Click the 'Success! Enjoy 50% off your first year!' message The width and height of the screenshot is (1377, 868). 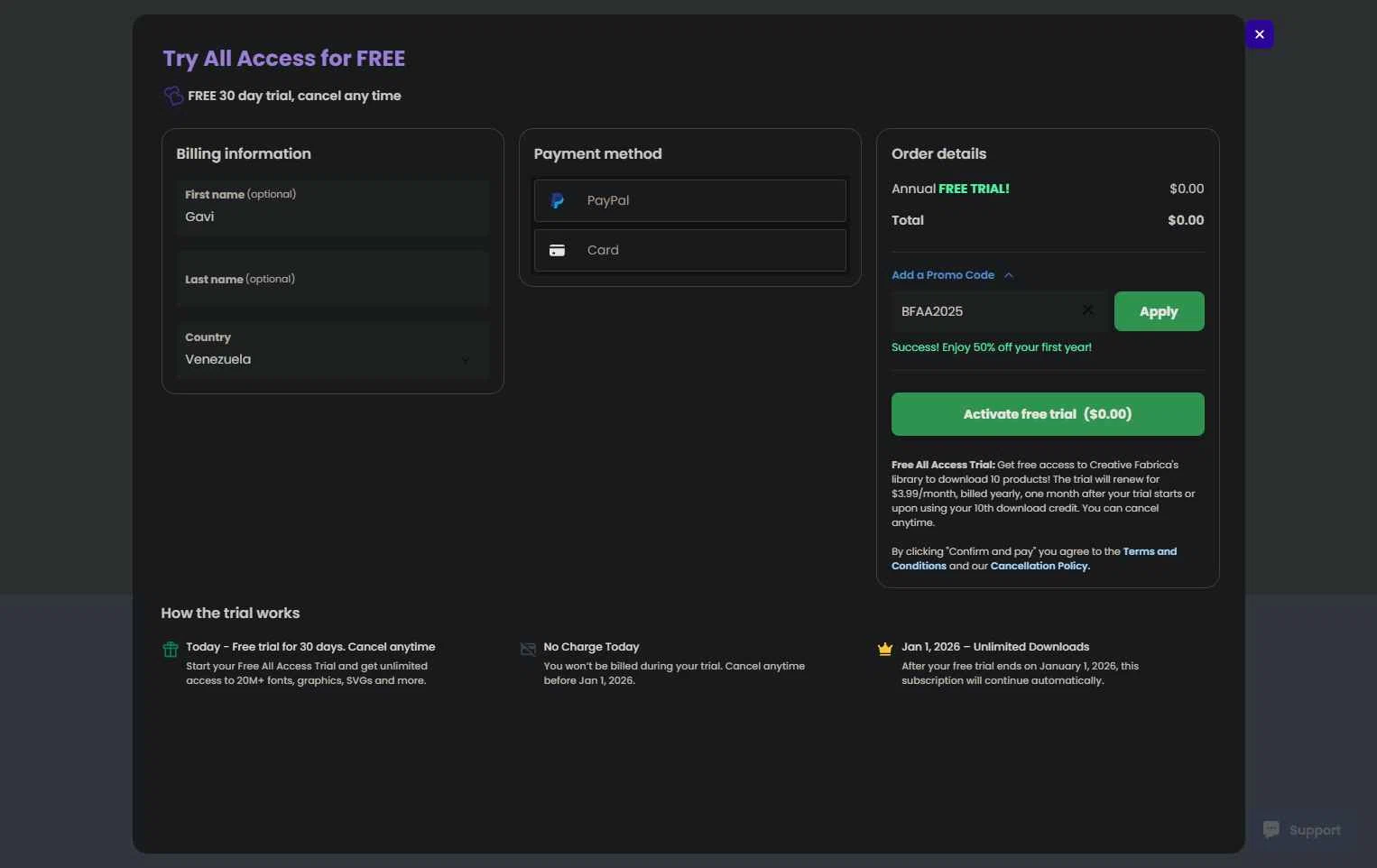tap(992, 347)
